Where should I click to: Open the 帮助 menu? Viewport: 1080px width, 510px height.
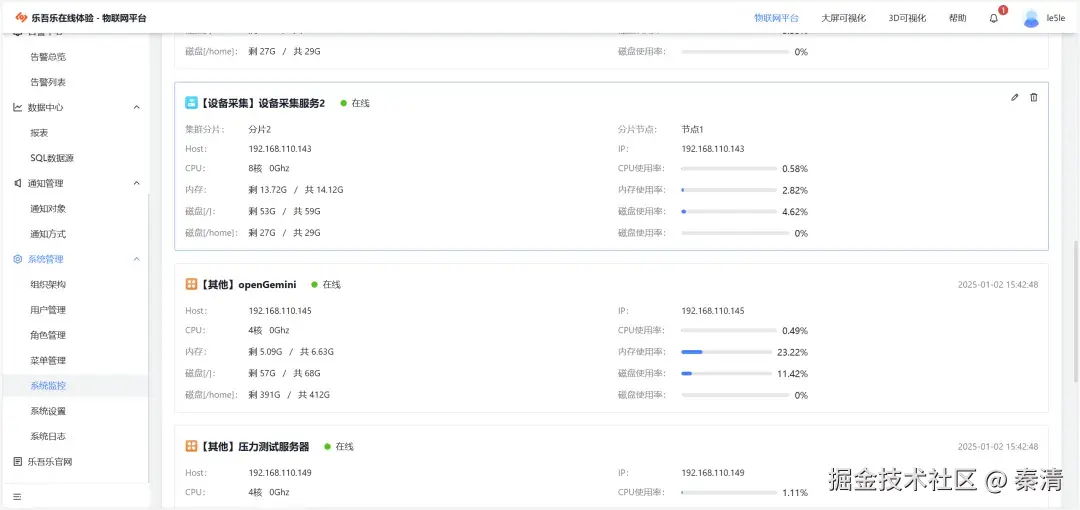click(957, 19)
